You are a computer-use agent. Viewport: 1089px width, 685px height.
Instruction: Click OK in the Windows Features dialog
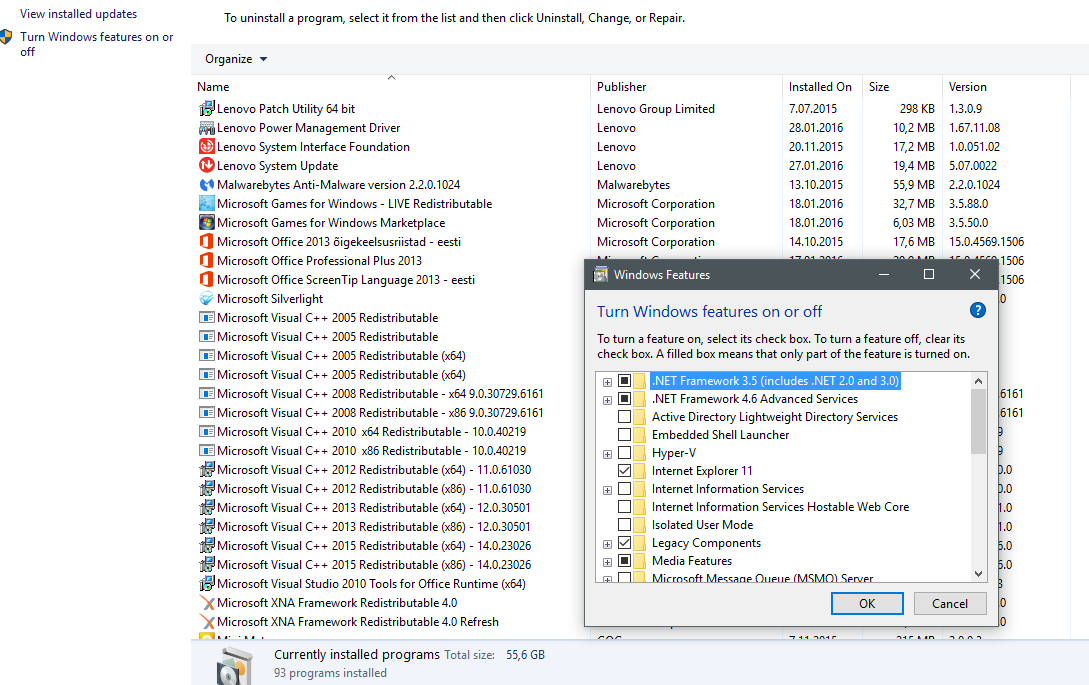point(867,604)
